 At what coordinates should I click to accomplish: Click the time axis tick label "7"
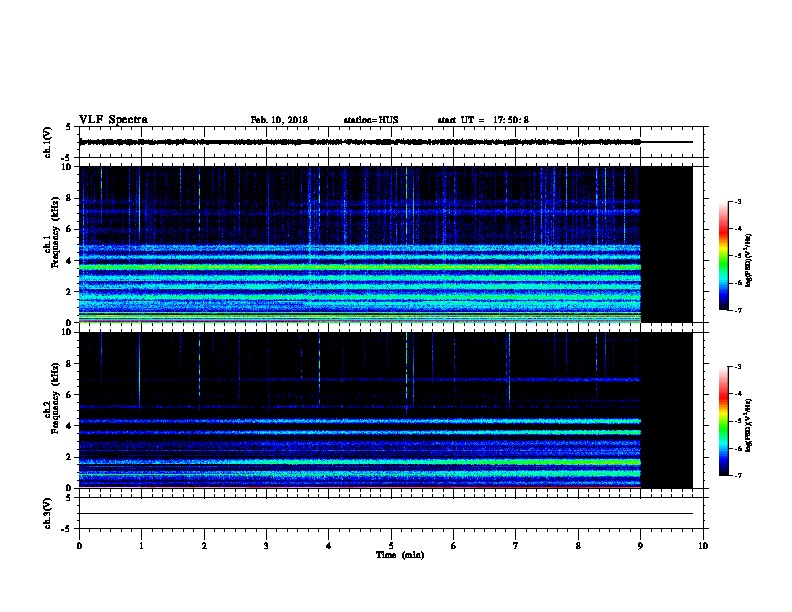(516, 546)
